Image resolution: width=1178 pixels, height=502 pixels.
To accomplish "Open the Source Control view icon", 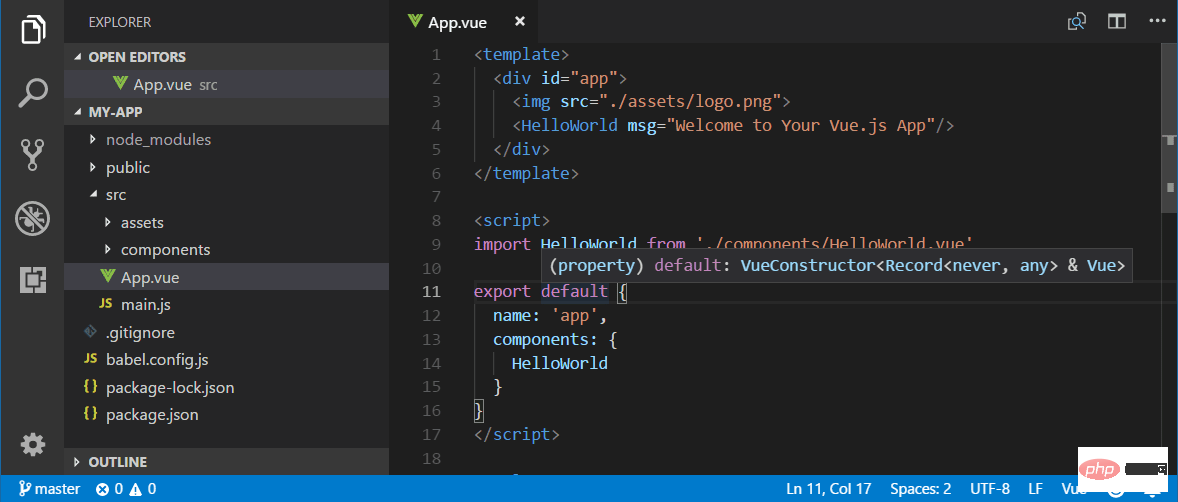I will 33,155.
